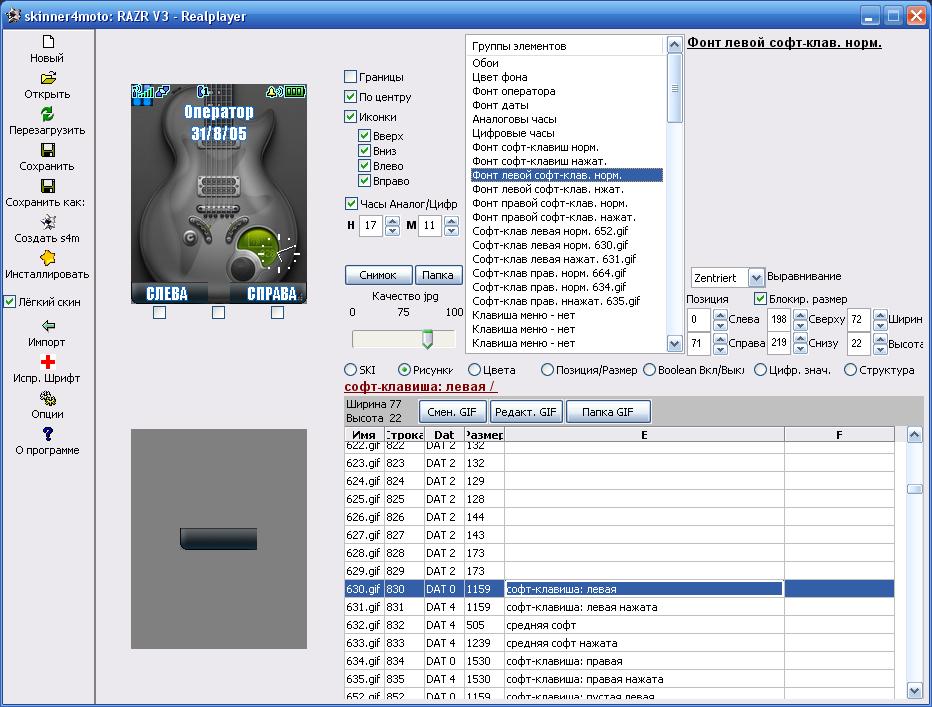Increase the hours H stepper value
This screenshot has height=707, width=932.
(392, 221)
